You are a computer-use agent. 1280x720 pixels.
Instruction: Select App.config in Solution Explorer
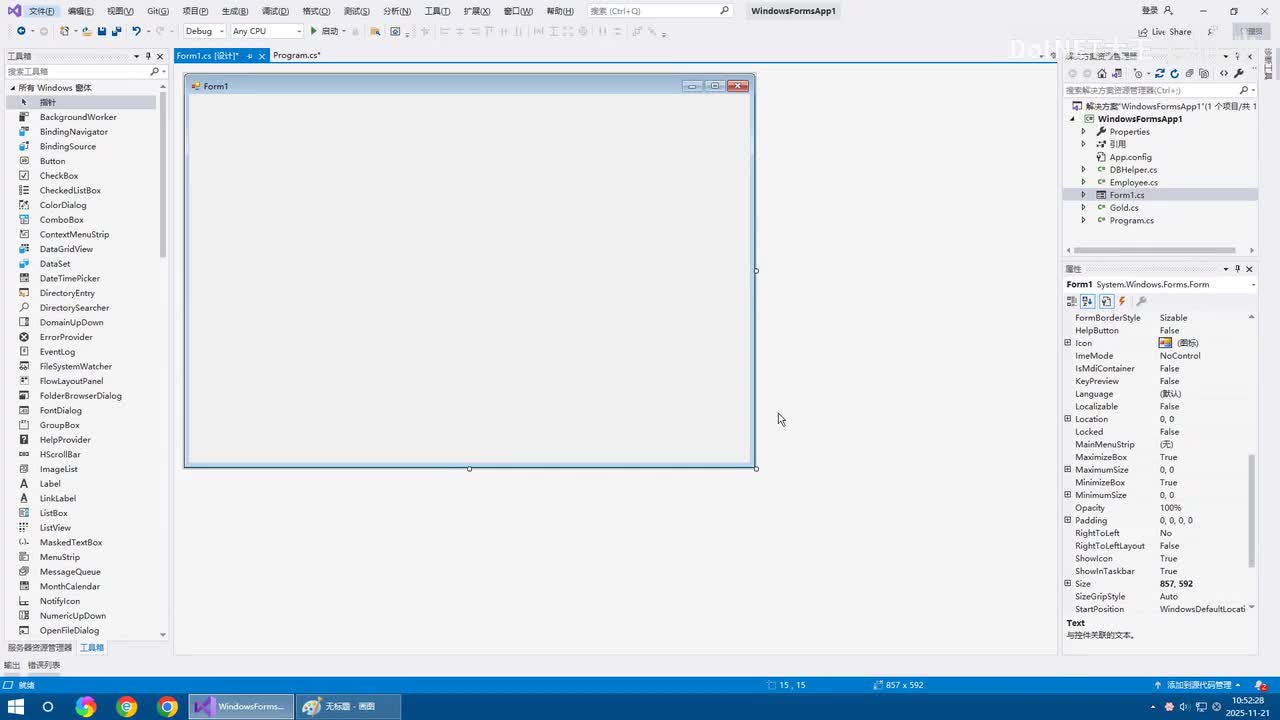click(1130, 157)
